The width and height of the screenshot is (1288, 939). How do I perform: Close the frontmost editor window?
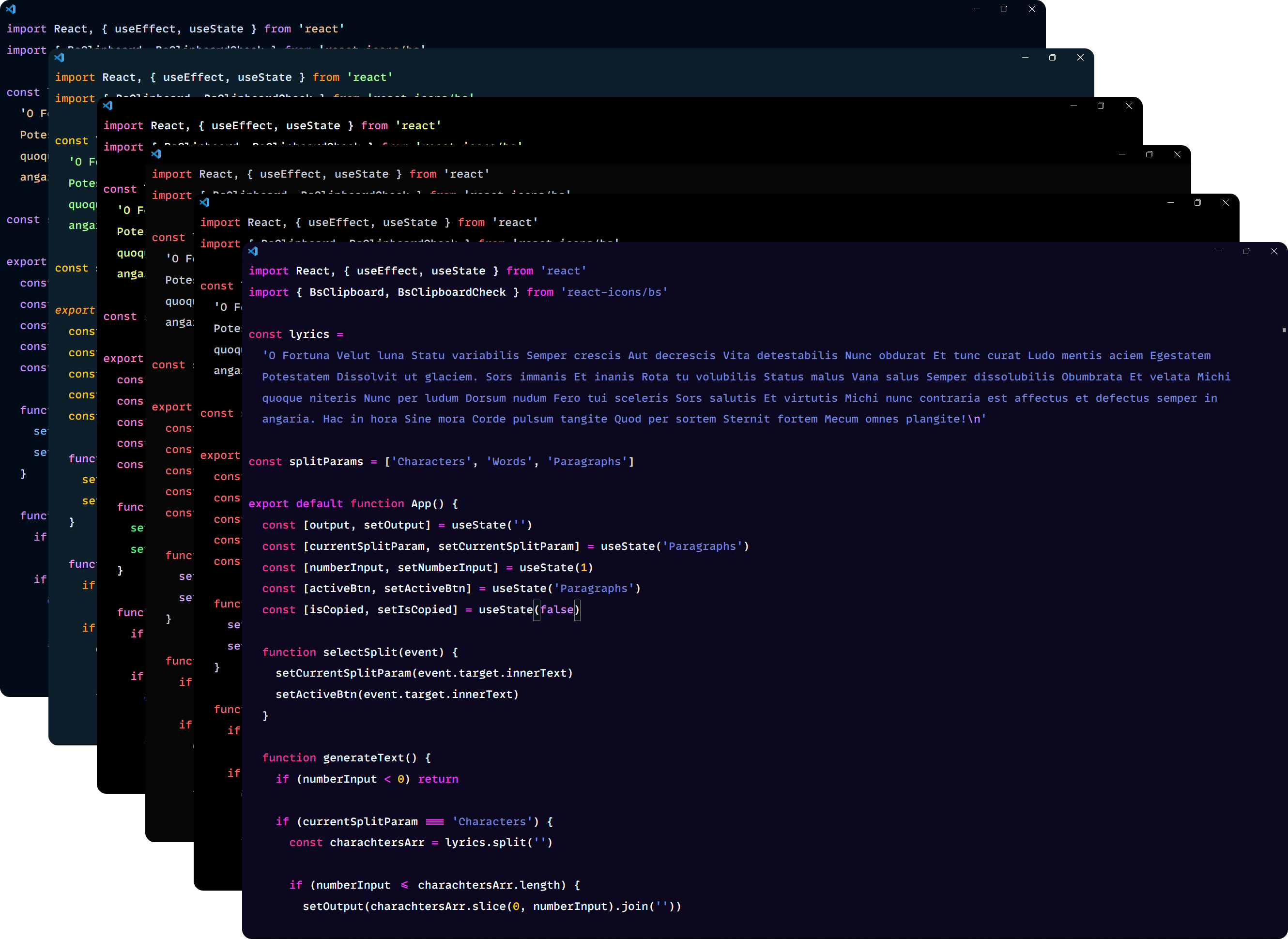(x=1274, y=251)
